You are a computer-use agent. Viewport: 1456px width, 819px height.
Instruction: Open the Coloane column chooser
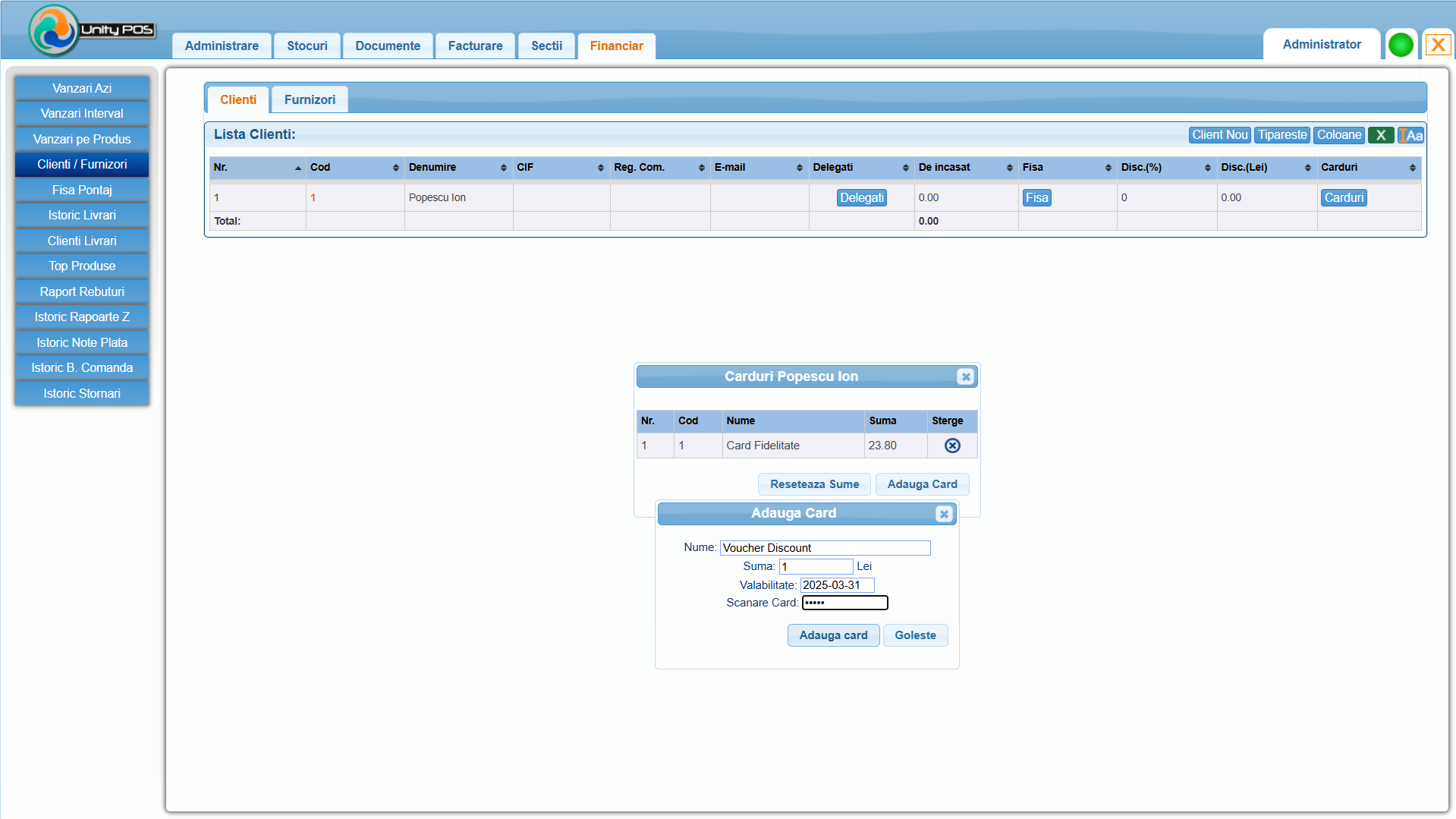tap(1338, 135)
